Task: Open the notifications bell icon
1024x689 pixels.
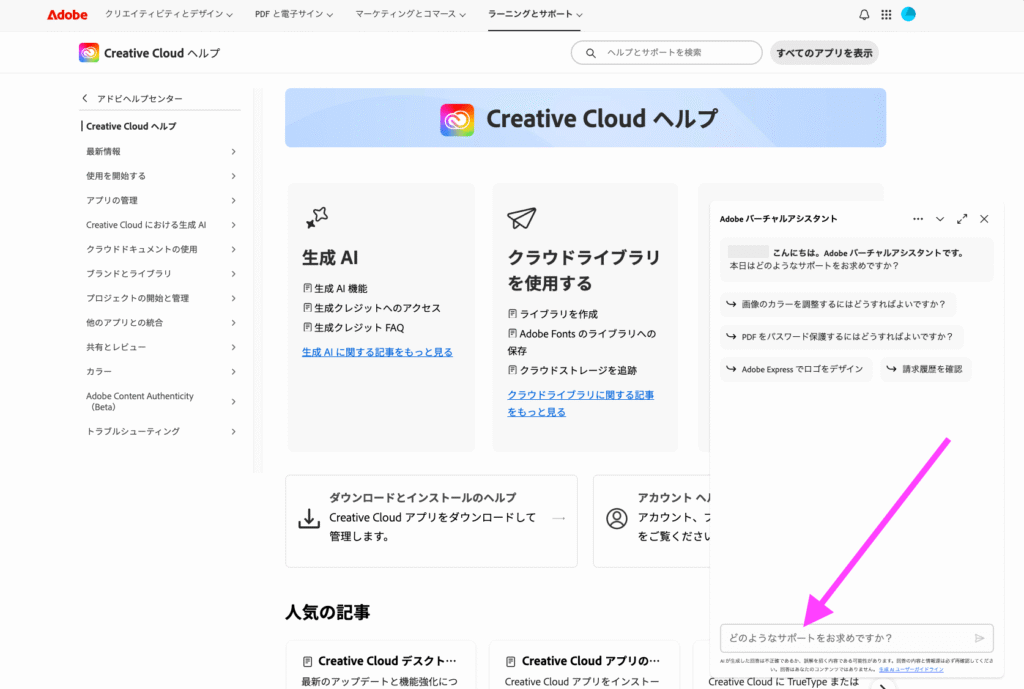Action: (864, 14)
